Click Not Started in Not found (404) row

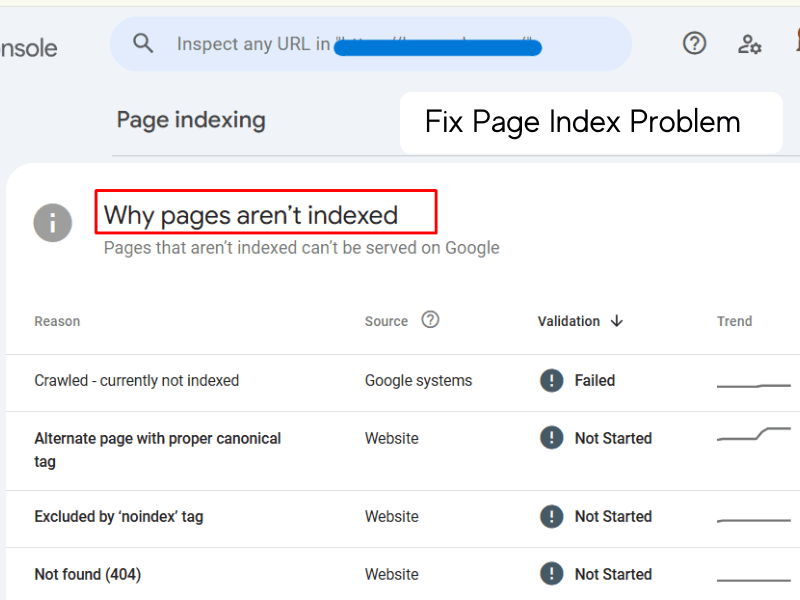[613, 574]
